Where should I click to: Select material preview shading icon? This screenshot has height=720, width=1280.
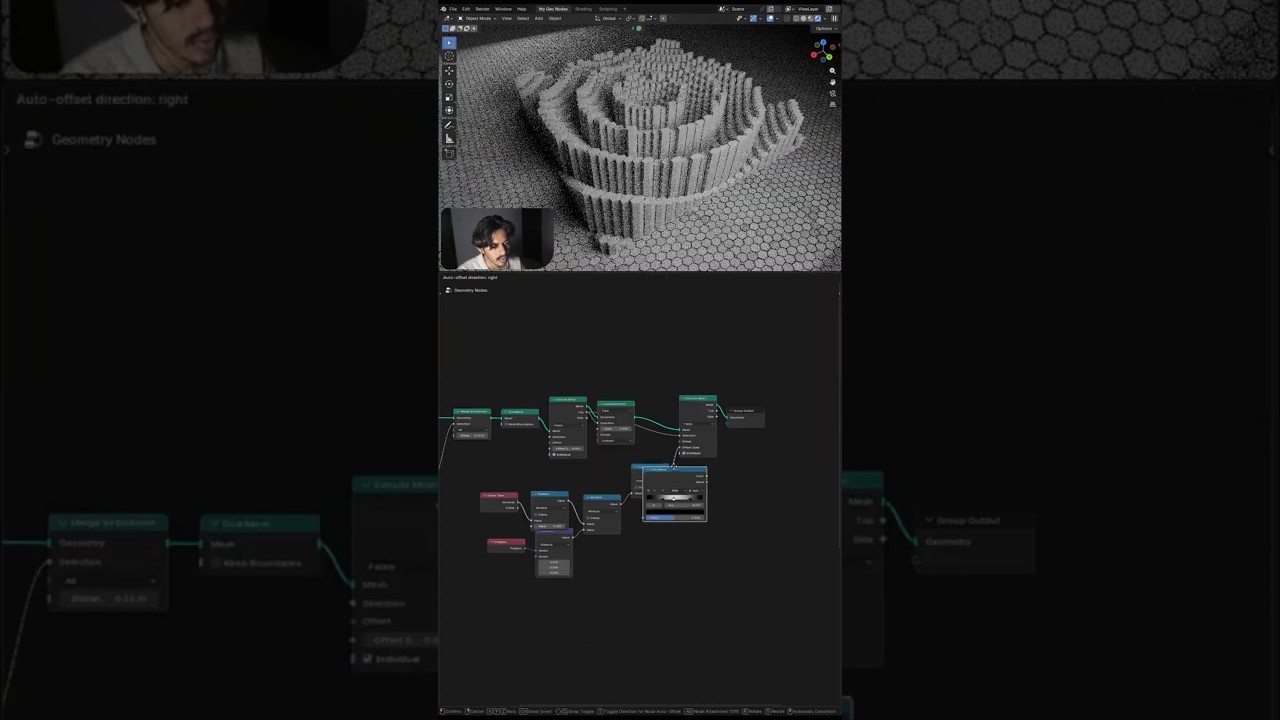[x=810, y=18]
